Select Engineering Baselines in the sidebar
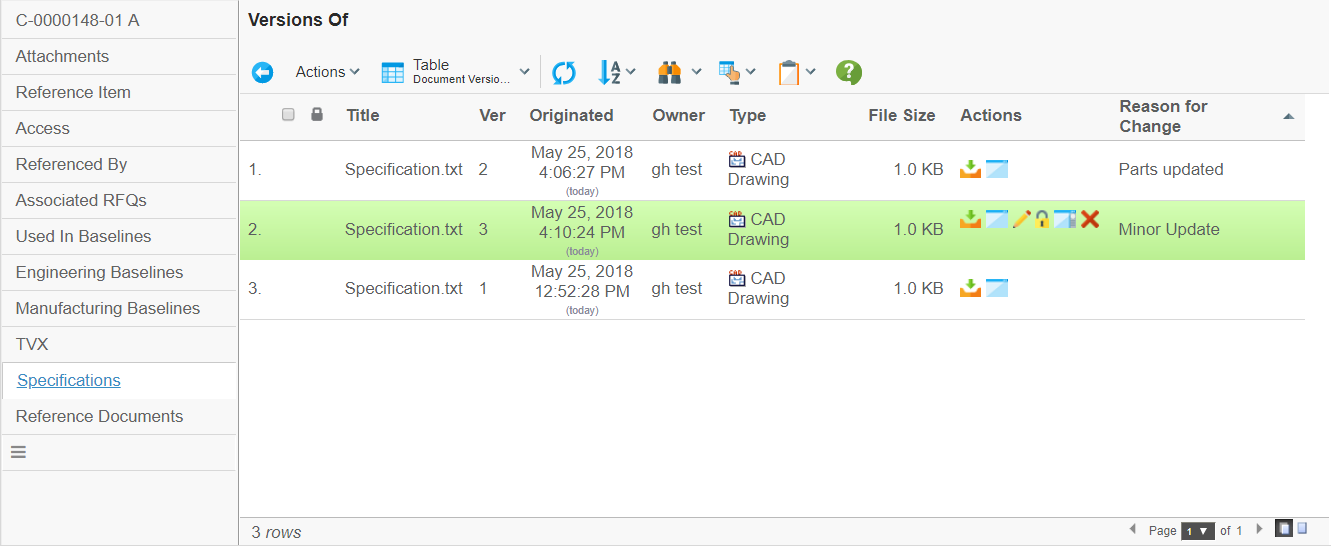Viewport: 1331px width, 546px height. 99,273
